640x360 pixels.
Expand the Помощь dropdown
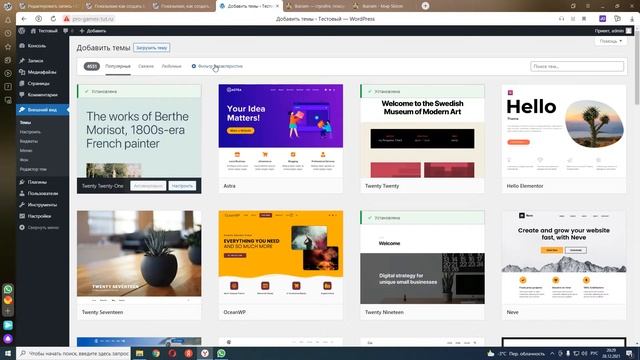coord(611,41)
